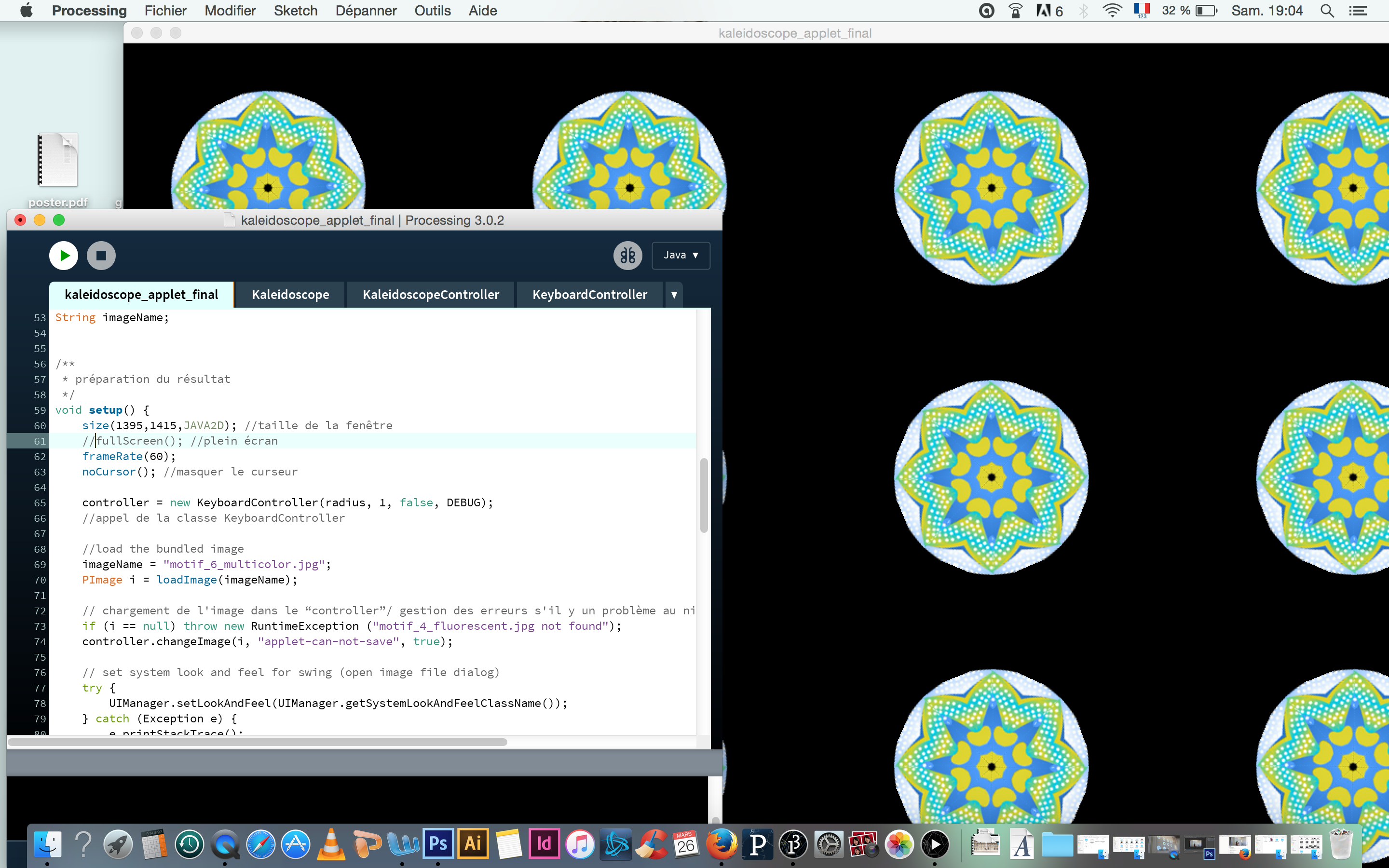Image resolution: width=1389 pixels, height=868 pixels.
Task: Click the 32 % battery status indicator
Action: click(x=1189, y=10)
